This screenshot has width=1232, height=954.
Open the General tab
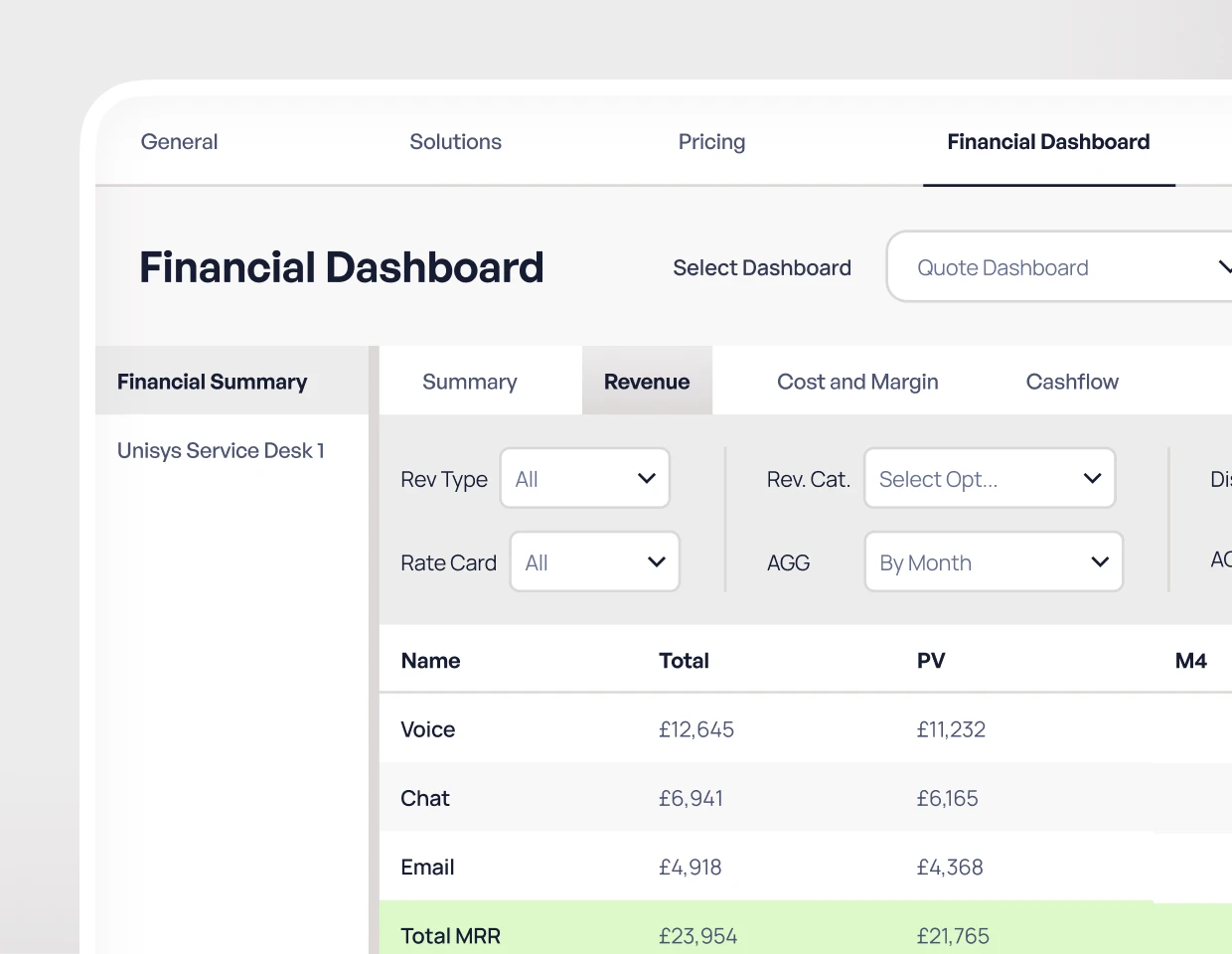click(179, 142)
